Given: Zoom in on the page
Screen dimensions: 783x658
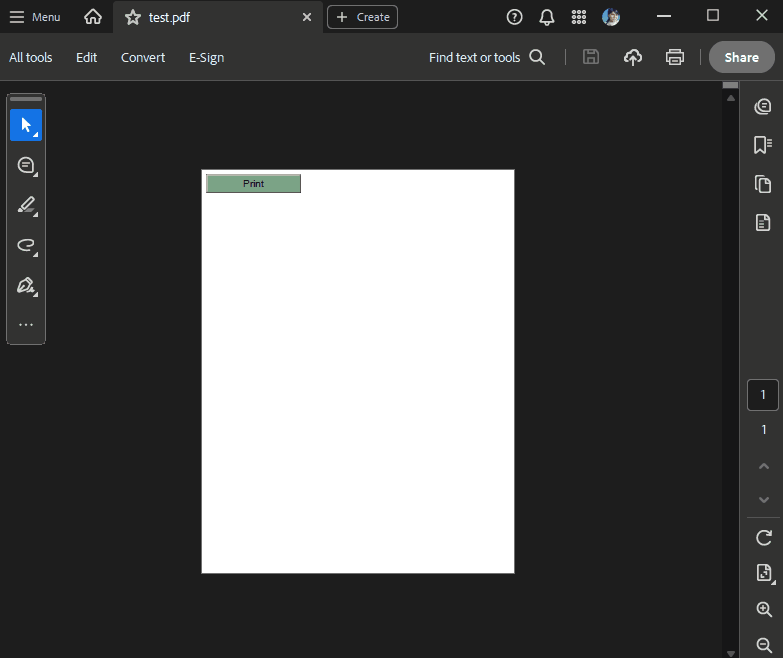Looking at the screenshot, I should tap(763, 609).
